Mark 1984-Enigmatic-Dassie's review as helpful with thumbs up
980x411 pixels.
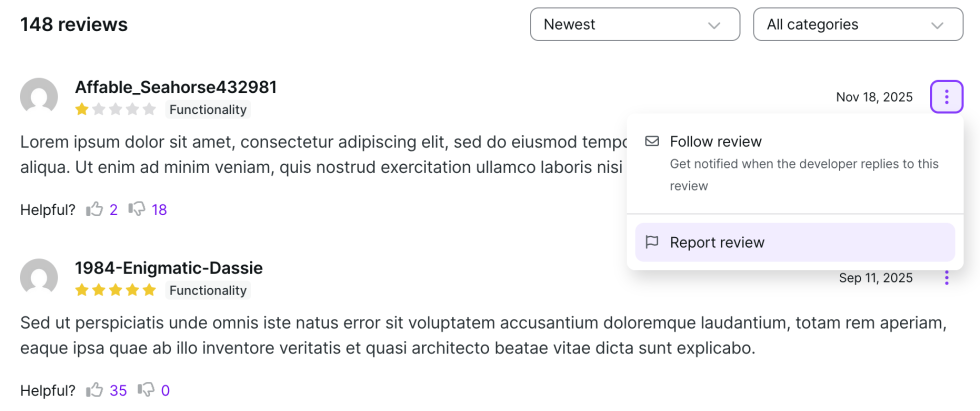(x=95, y=390)
